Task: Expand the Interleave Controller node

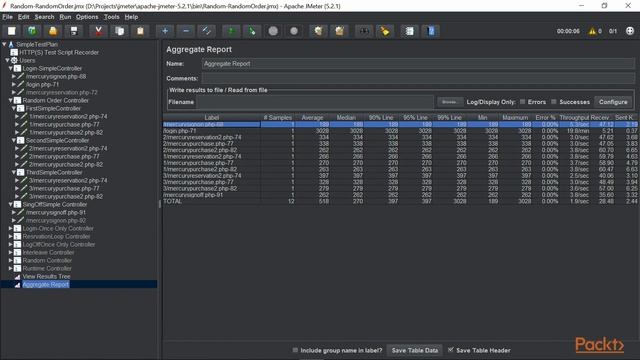Action: pyautogui.click(x=11, y=252)
